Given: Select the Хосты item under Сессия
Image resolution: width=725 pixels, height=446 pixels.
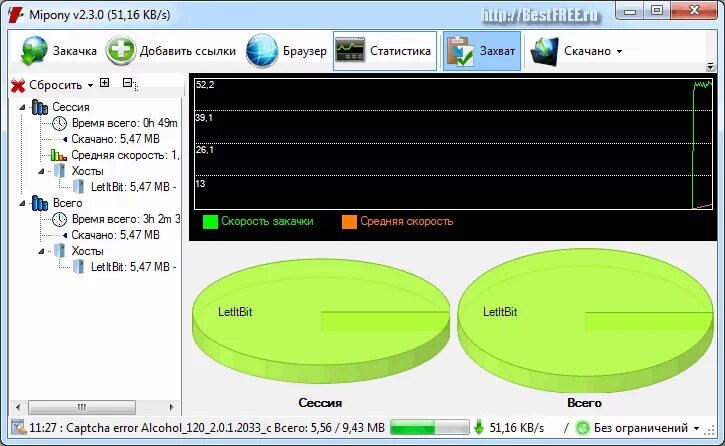Looking at the screenshot, I should point(87,171).
